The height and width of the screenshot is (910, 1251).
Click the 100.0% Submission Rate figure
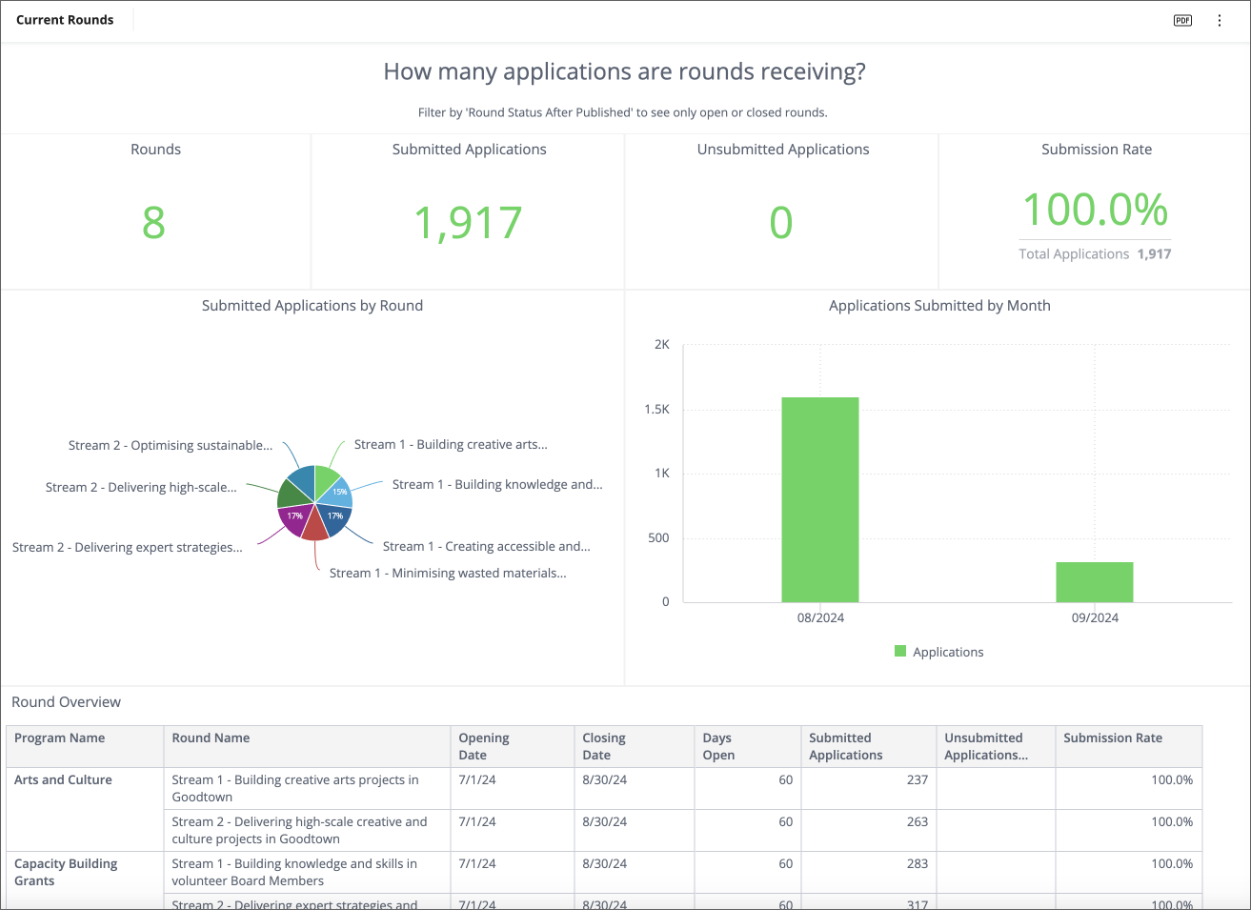click(x=1095, y=210)
